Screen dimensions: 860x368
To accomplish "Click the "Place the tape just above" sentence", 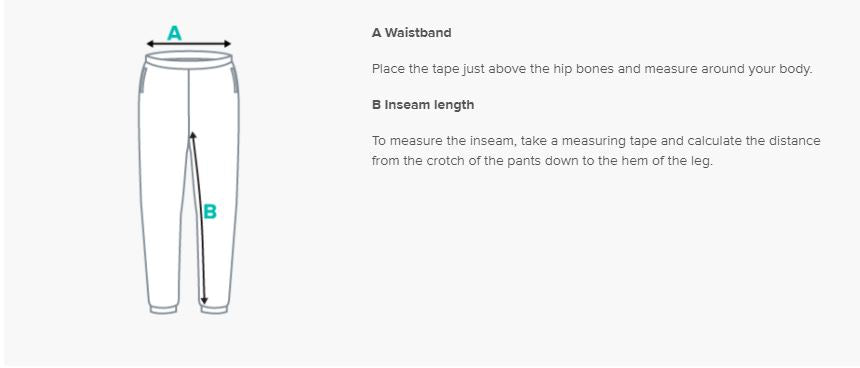I will click(x=591, y=70).
